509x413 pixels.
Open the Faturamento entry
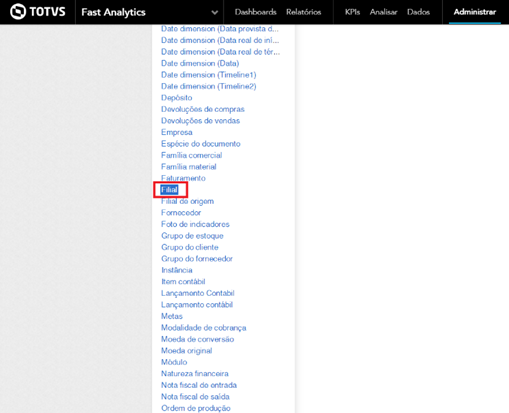click(183, 178)
